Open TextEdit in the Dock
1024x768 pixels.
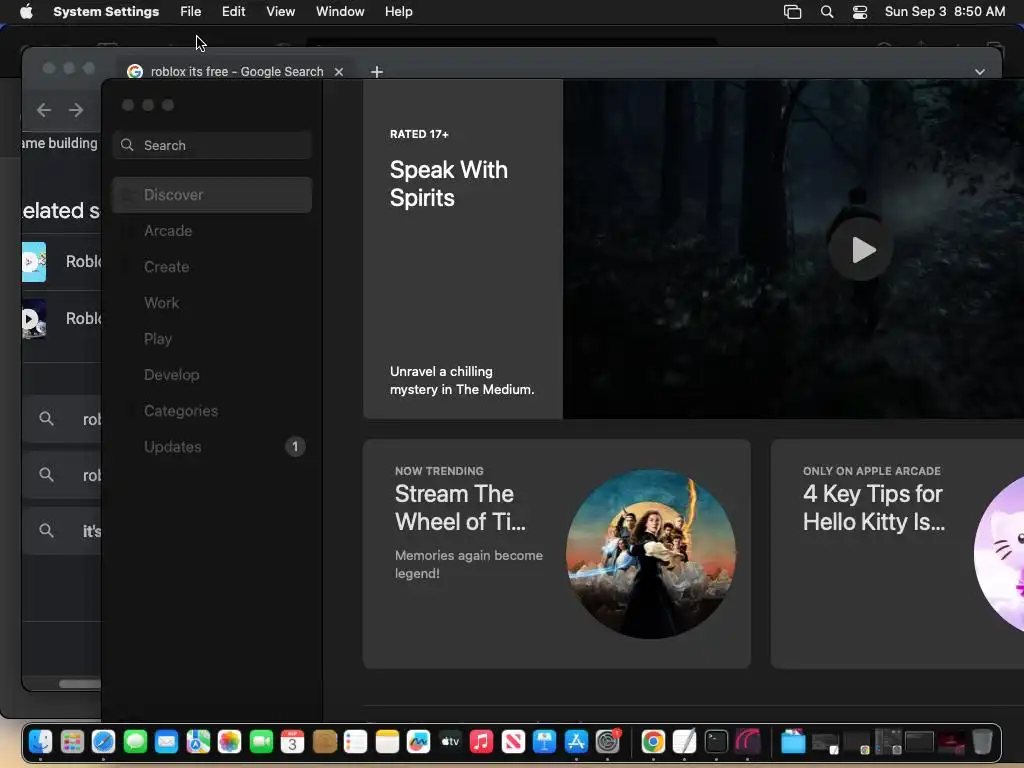pos(684,742)
